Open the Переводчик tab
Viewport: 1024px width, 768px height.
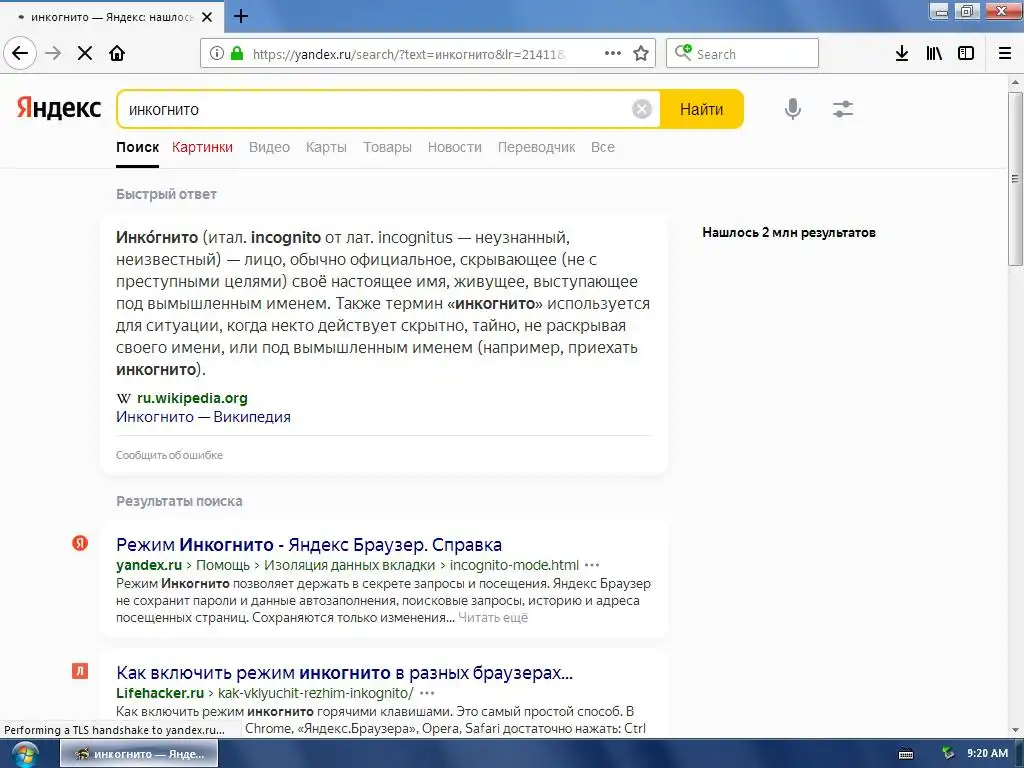(x=536, y=148)
